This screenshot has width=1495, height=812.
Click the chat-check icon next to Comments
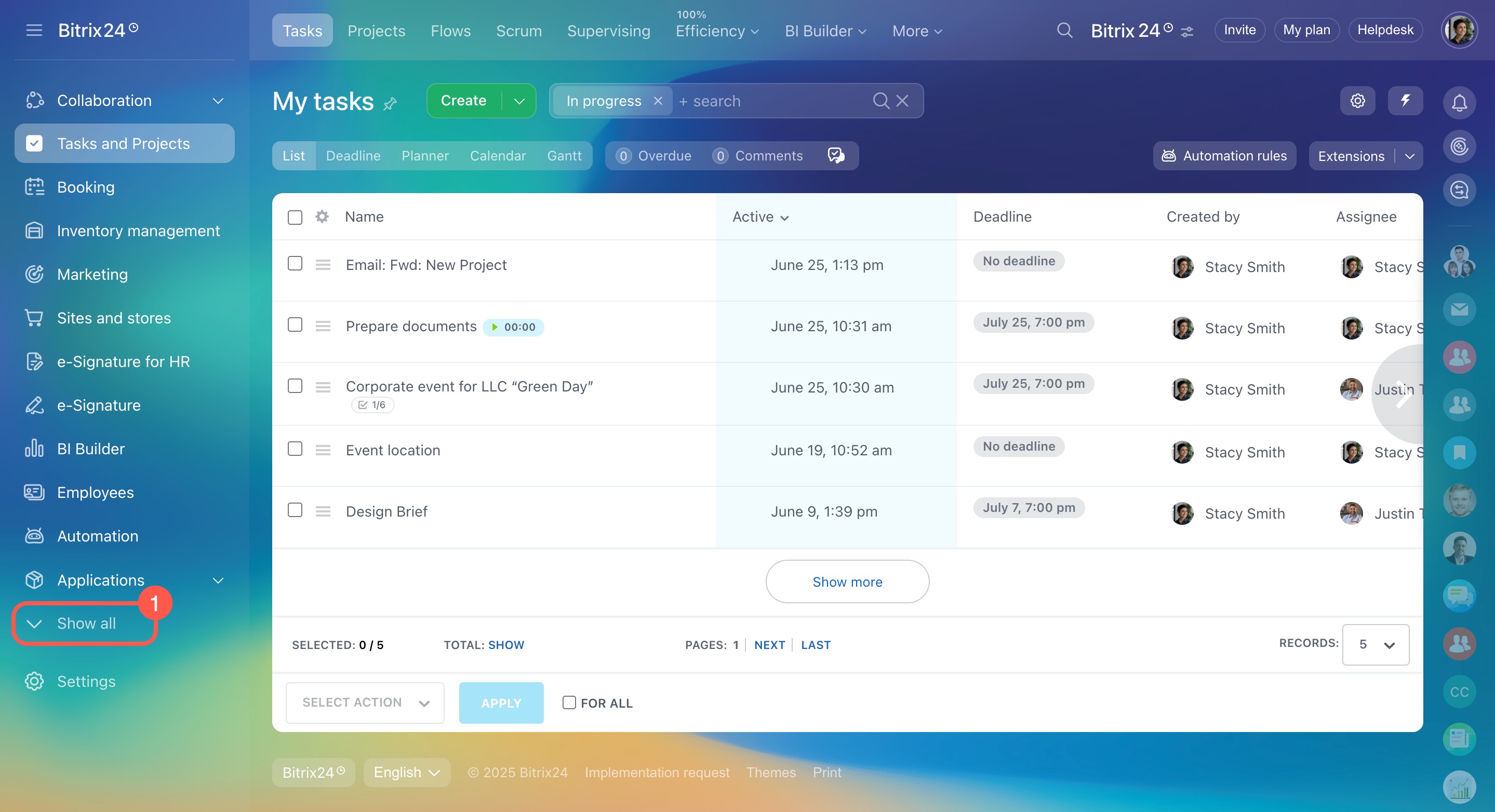coord(836,155)
